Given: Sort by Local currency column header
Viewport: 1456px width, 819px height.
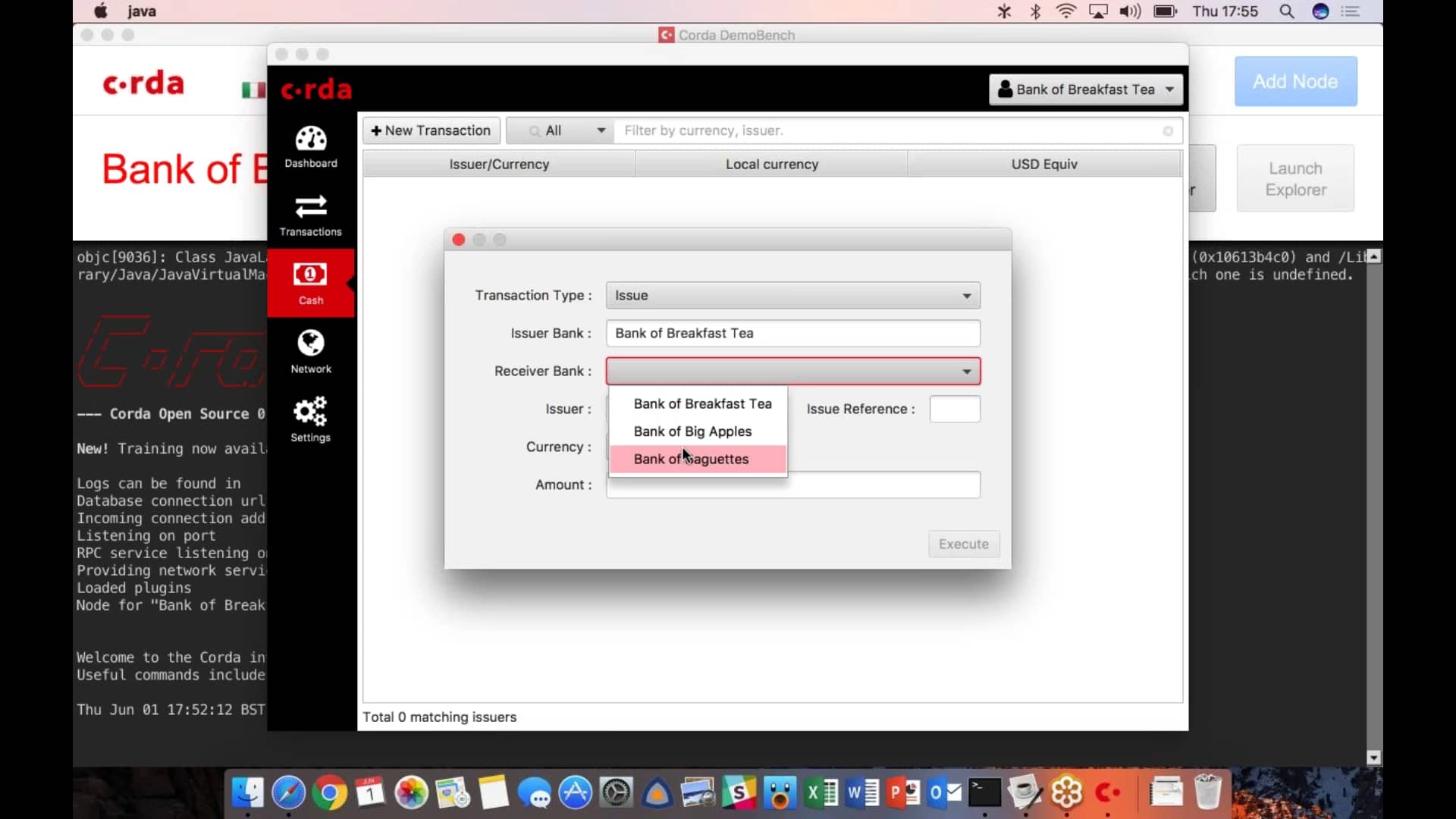Looking at the screenshot, I should pyautogui.click(x=771, y=164).
